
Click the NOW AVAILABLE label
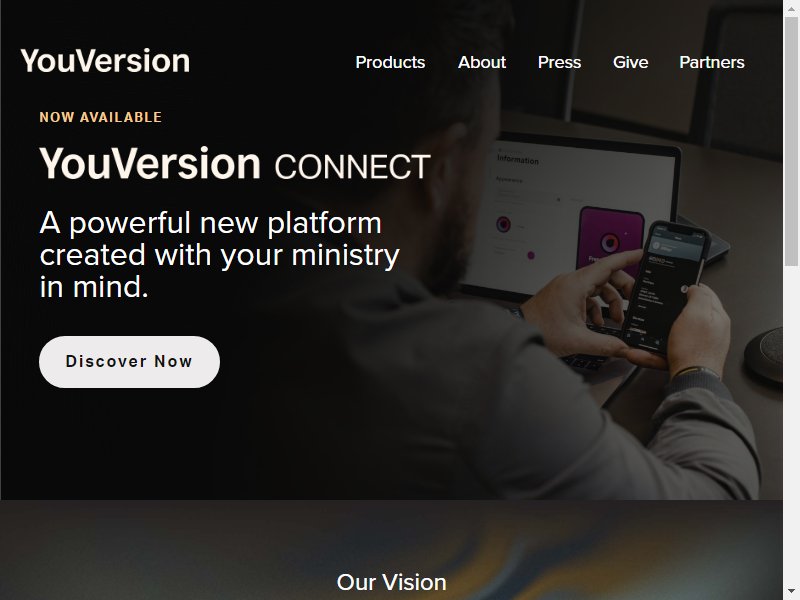coord(101,117)
